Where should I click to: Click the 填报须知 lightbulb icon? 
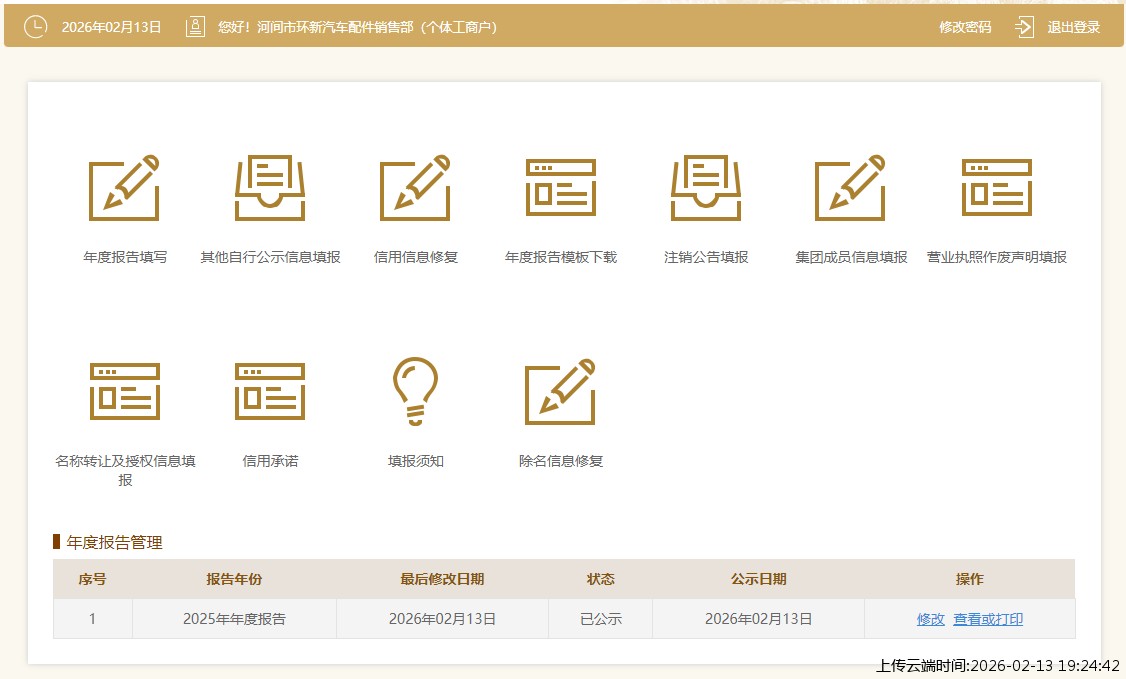click(415, 392)
